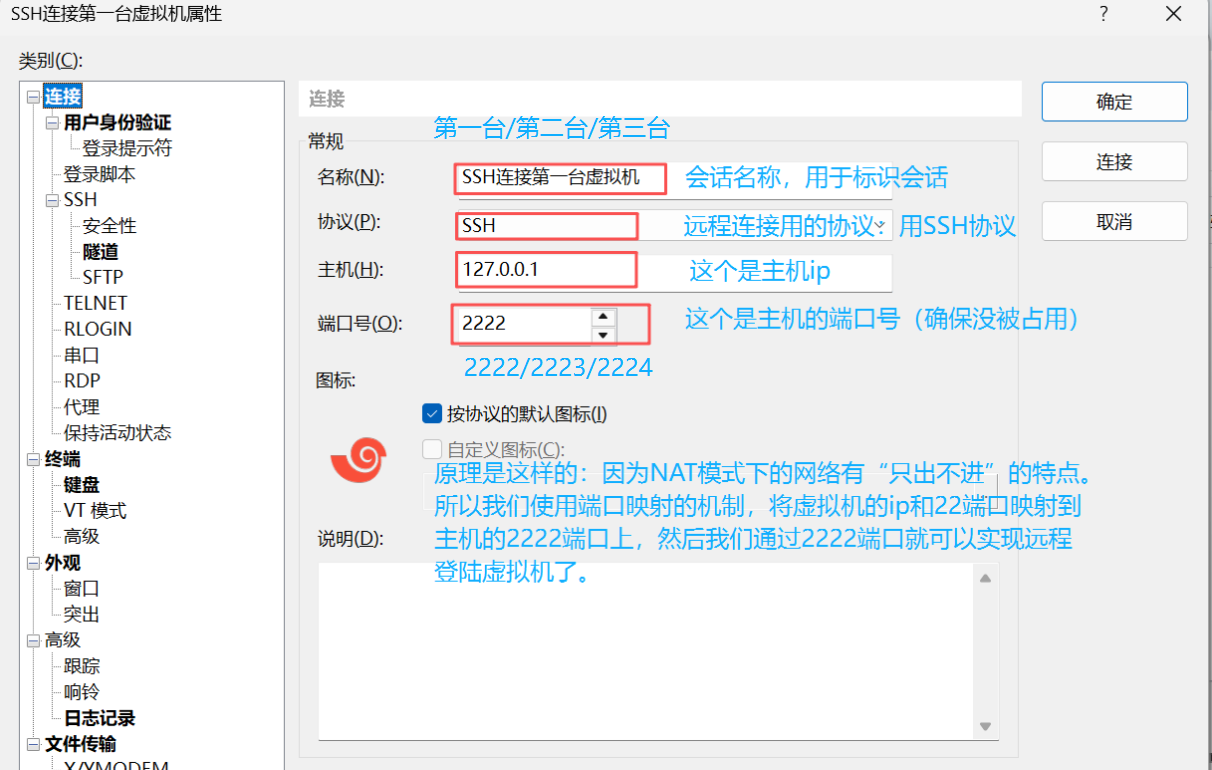1212x770 pixels.
Task: Collapse the 外观 category node
Action: (x=32, y=562)
